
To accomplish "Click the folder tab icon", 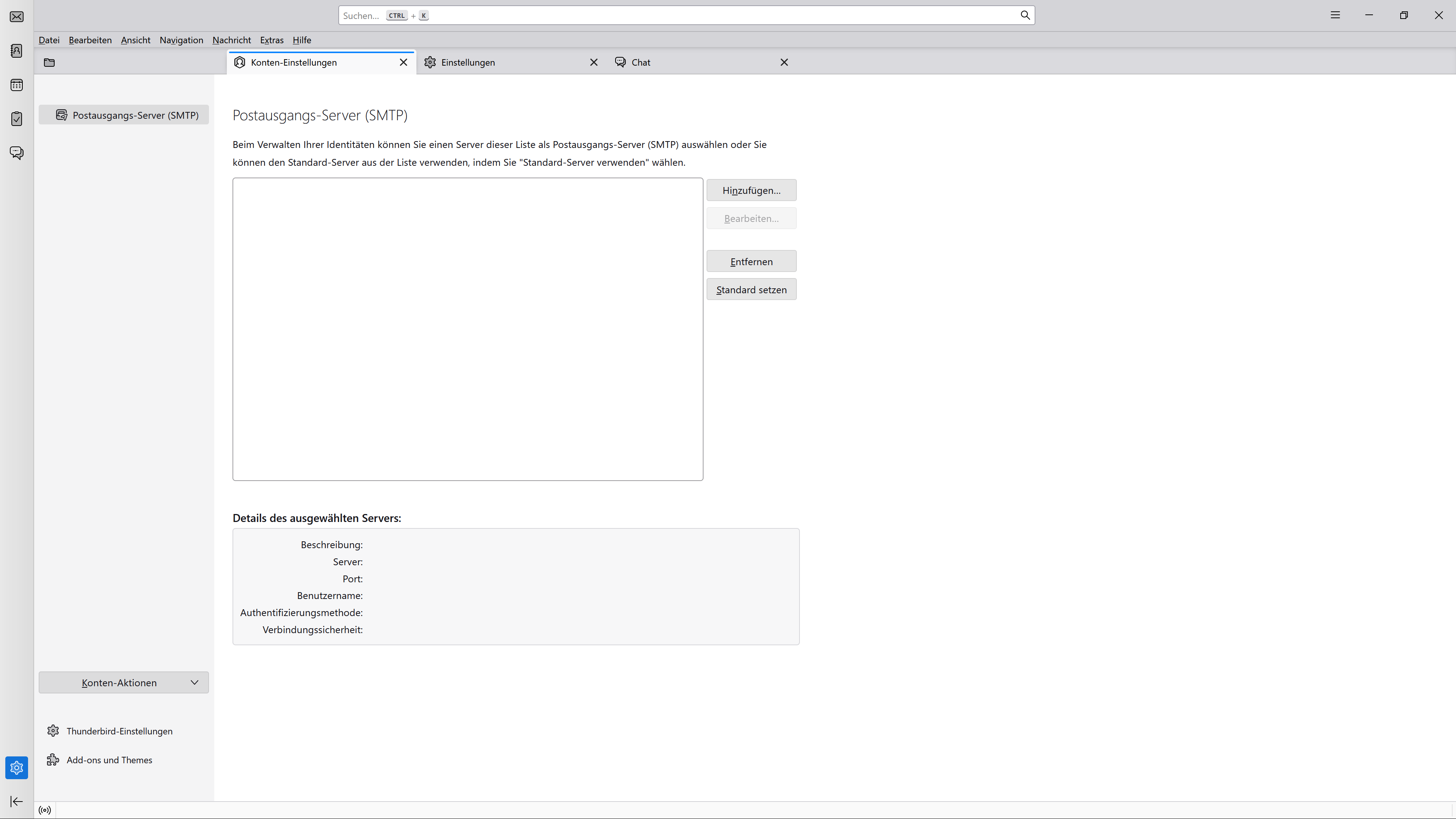I will point(49,62).
